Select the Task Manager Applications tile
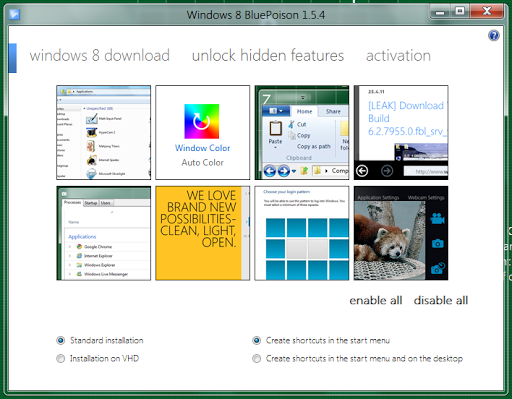The height and width of the screenshot is (399, 512). click(104, 233)
